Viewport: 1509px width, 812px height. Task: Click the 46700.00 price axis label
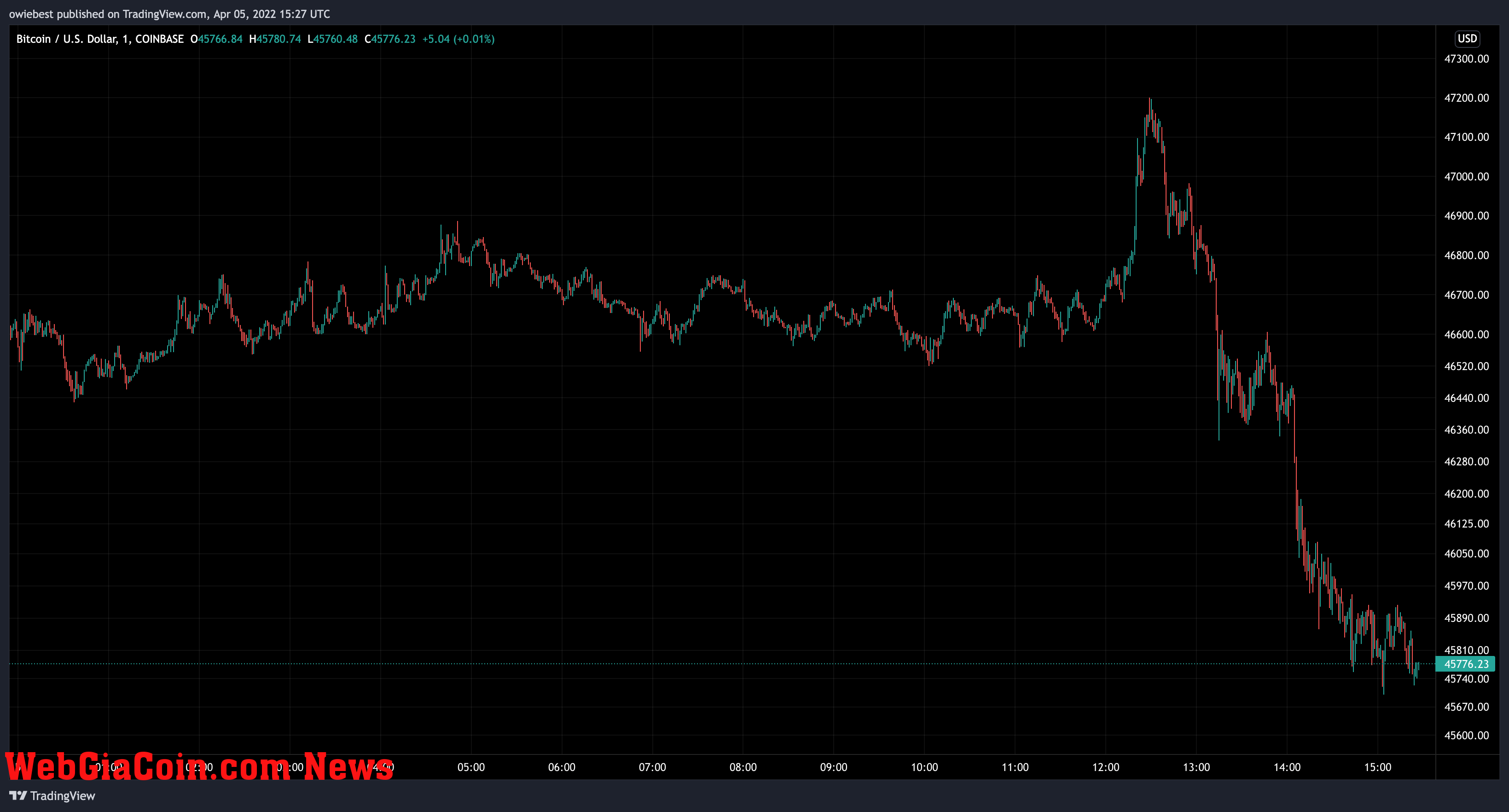coord(1466,295)
